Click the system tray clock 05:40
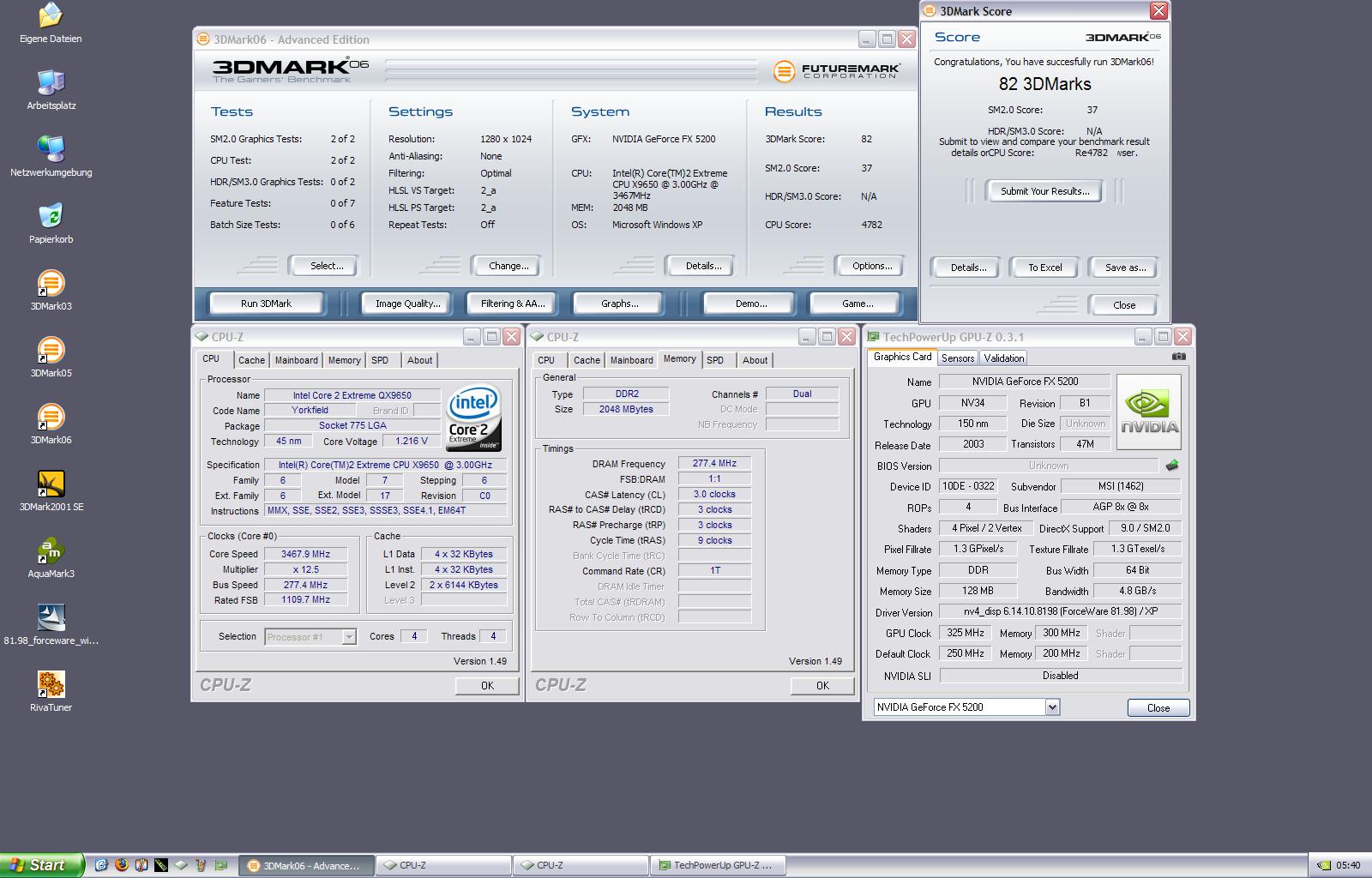Viewport: 1372px width, 878px height. (1348, 865)
